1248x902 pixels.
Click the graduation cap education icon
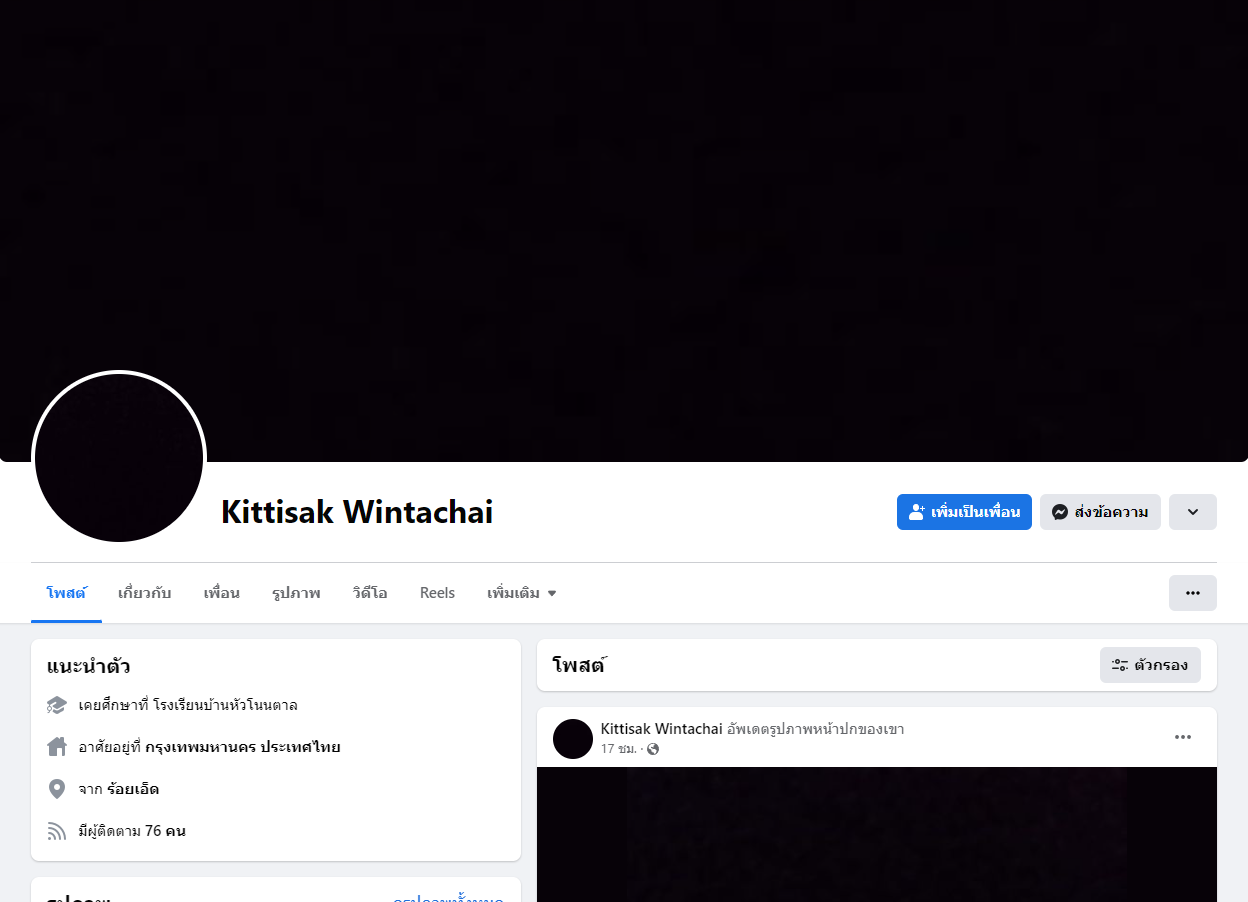57,705
